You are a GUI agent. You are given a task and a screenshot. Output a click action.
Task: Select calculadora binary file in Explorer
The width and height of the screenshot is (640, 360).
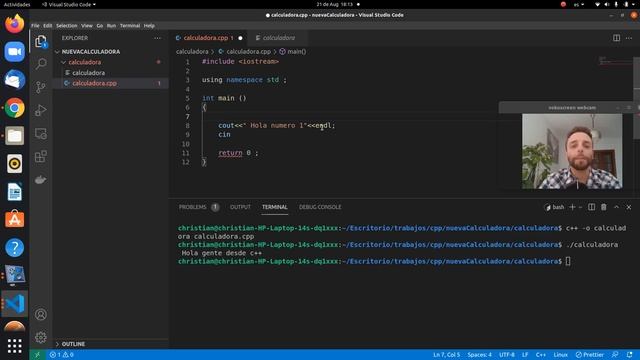[x=89, y=73]
